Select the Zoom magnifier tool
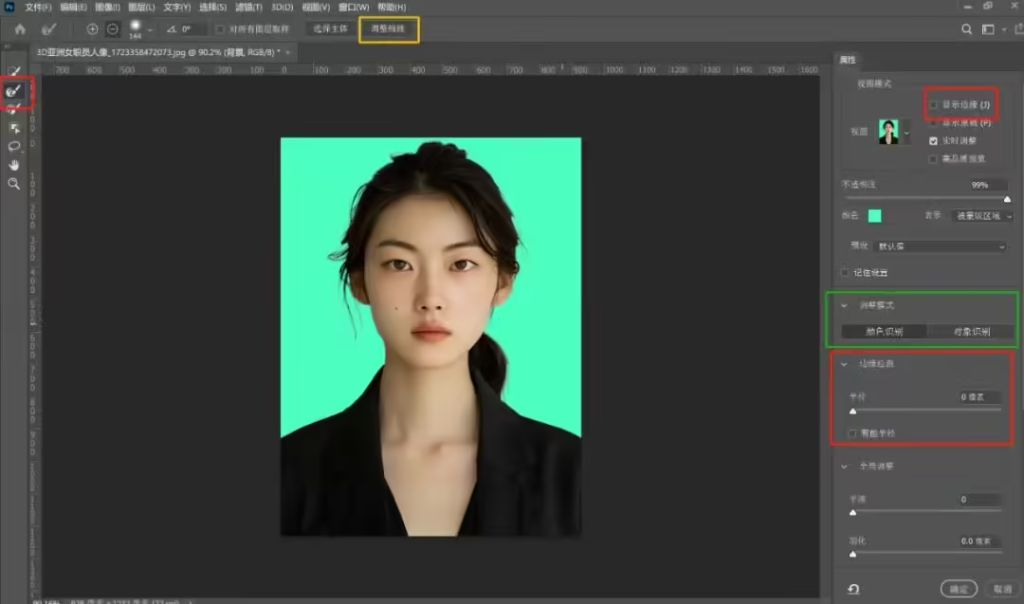The height and width of the screenshot is (604, 1024). [14, 184]
